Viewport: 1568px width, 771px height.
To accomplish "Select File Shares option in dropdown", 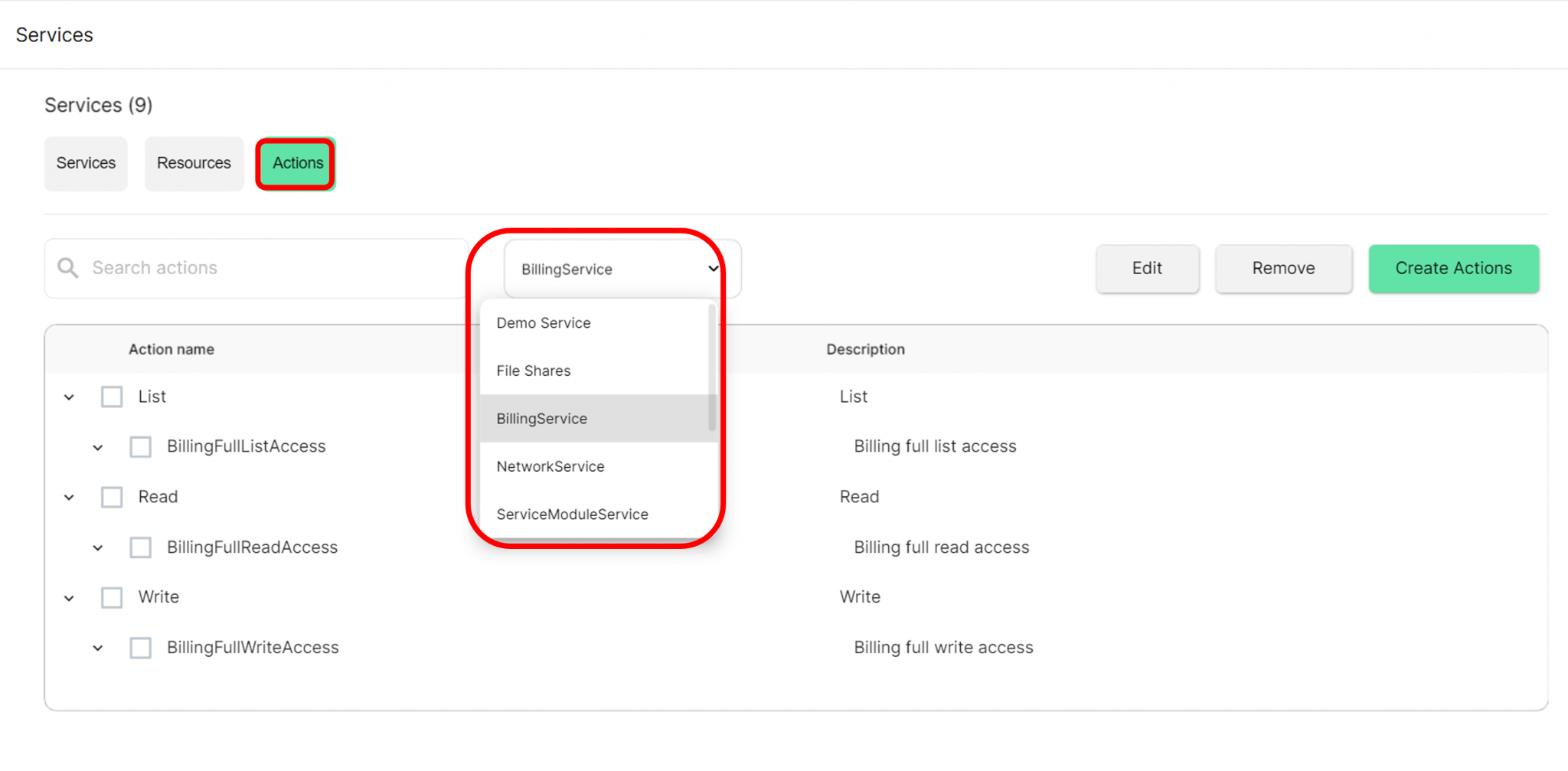I will point(534,371).
